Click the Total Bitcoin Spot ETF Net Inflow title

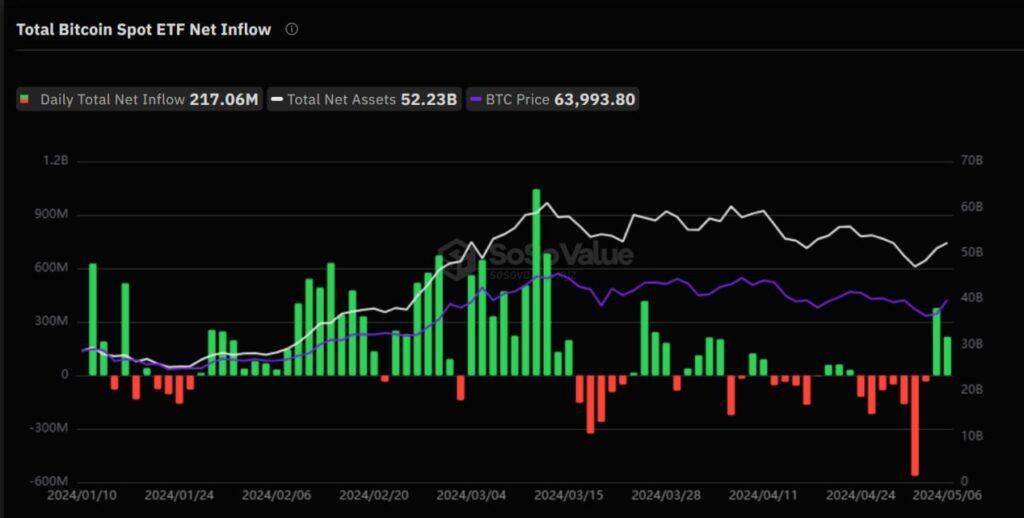pos(144,29)
